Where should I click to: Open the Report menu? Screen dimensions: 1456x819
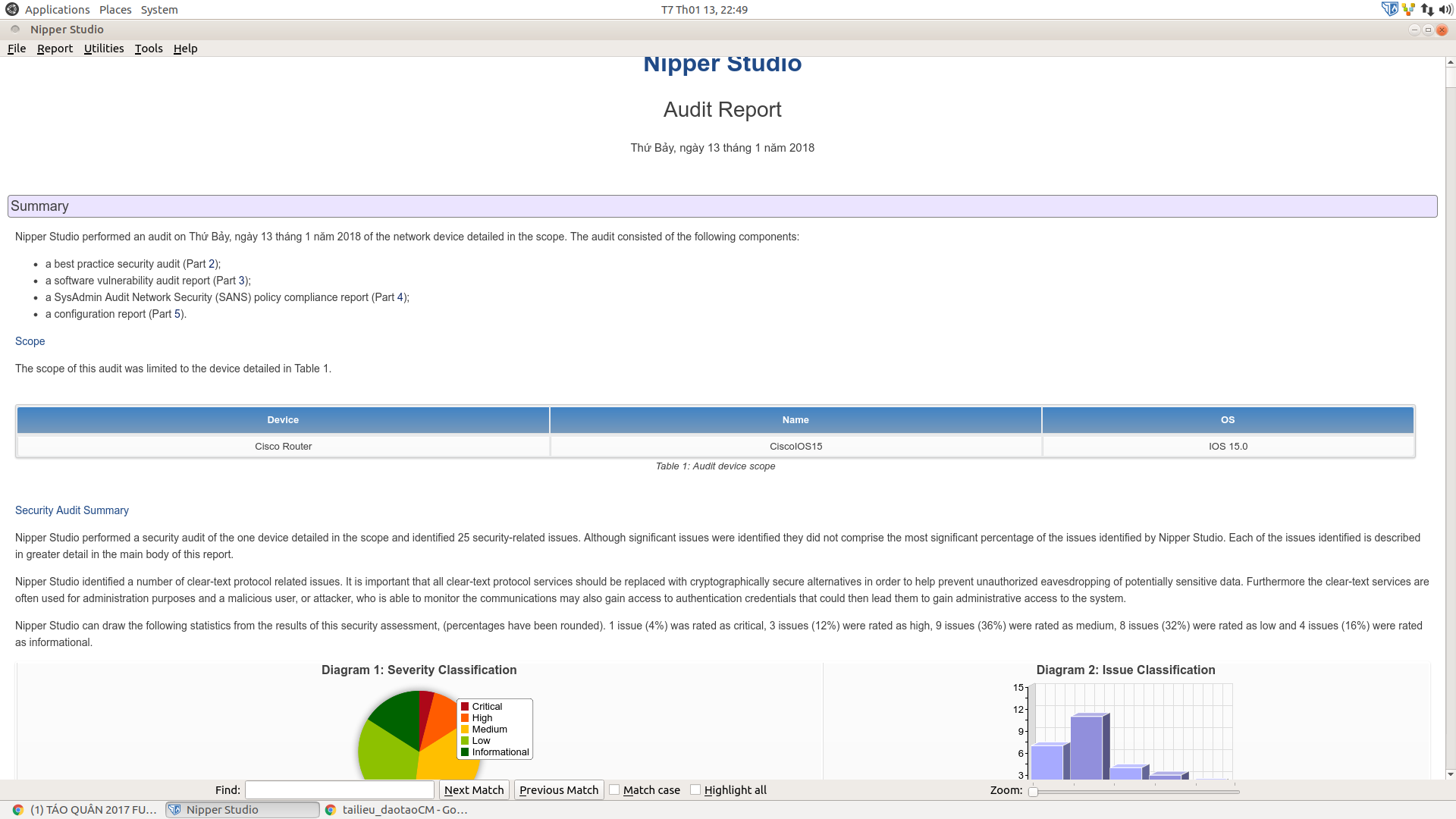click(55, 48)
